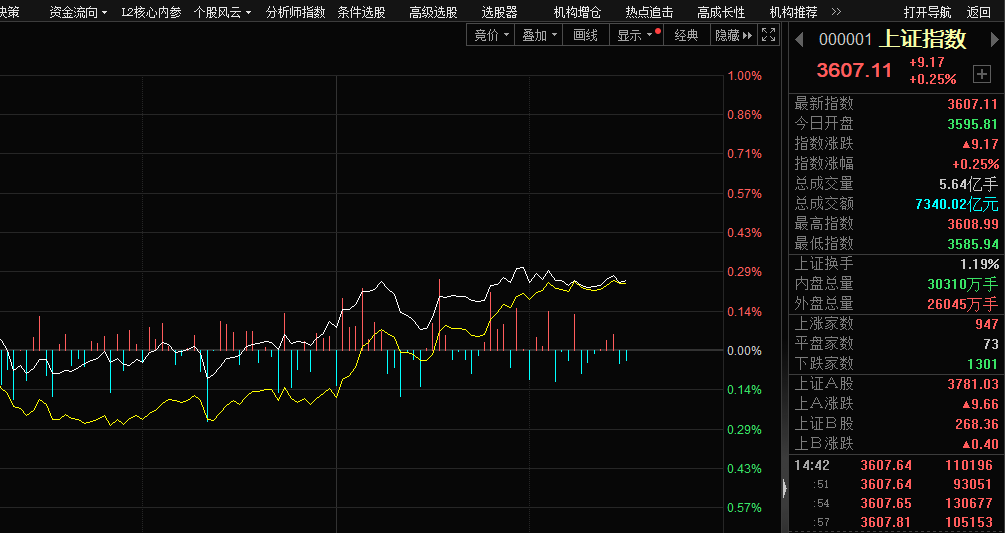Open the 叠加 overlay dropdown
The height and width of the screenshot is (533, 1005).
539,35
